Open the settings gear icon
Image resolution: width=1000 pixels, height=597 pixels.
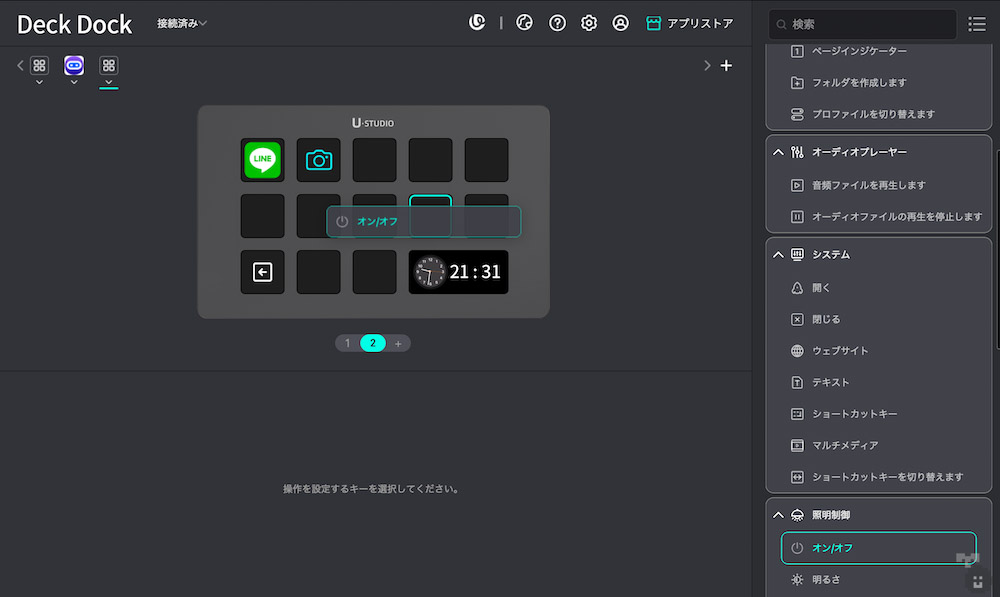point(589,23)
